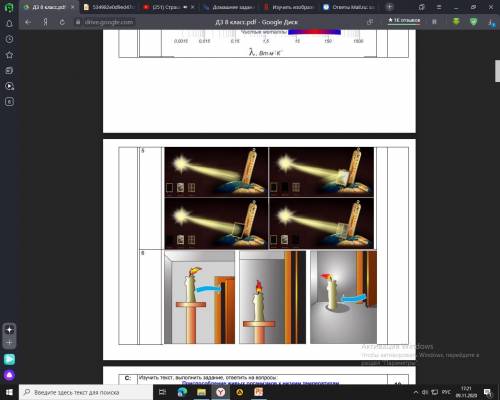The image size is (500, 400).
Task: Open the clock and date in taskbar
Action: pos(466,392)
